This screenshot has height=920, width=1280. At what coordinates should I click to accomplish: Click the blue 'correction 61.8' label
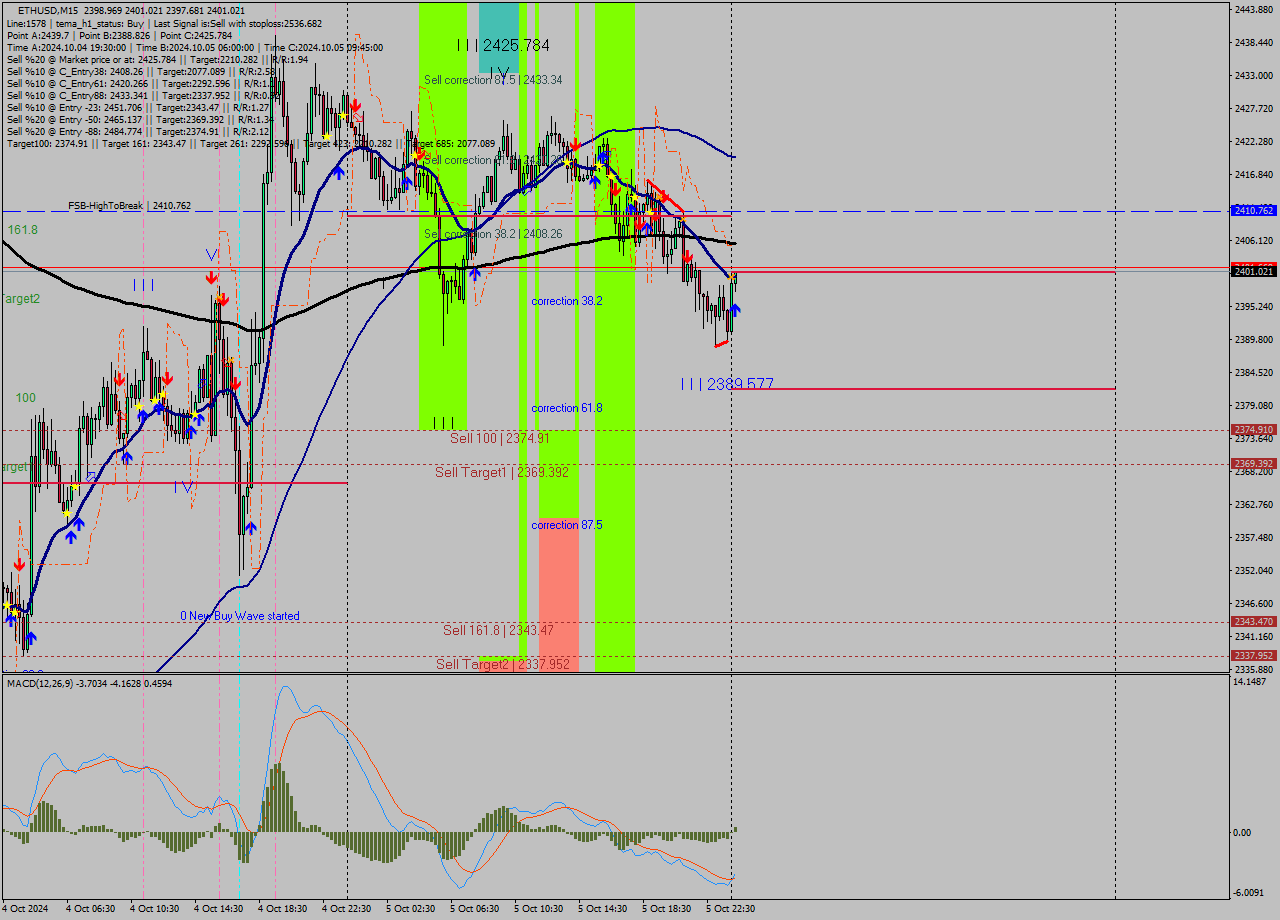(567, 408)
